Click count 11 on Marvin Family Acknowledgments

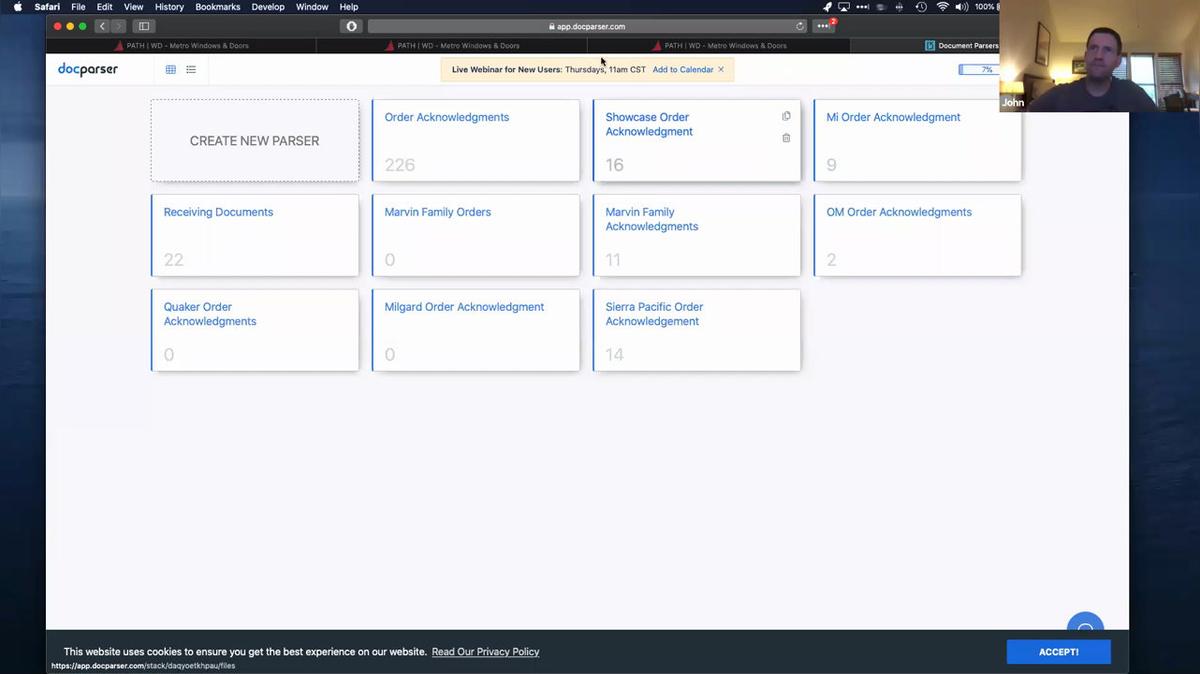pyautogui.click(x=613, y=260)
